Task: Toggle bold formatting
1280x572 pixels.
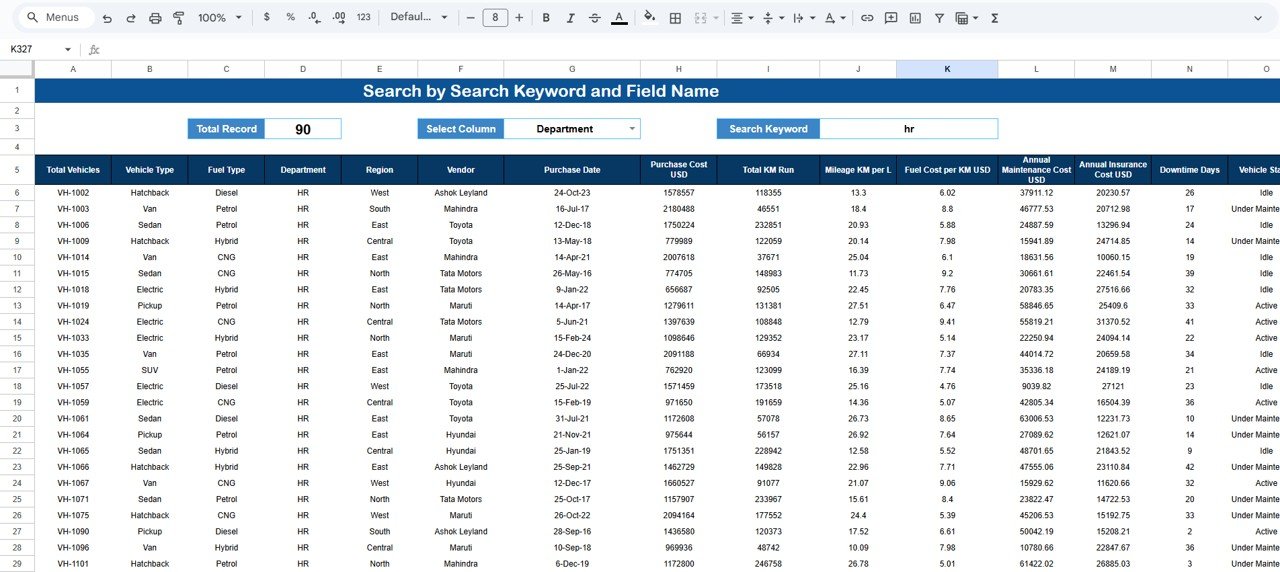Action: click(545, 18)
